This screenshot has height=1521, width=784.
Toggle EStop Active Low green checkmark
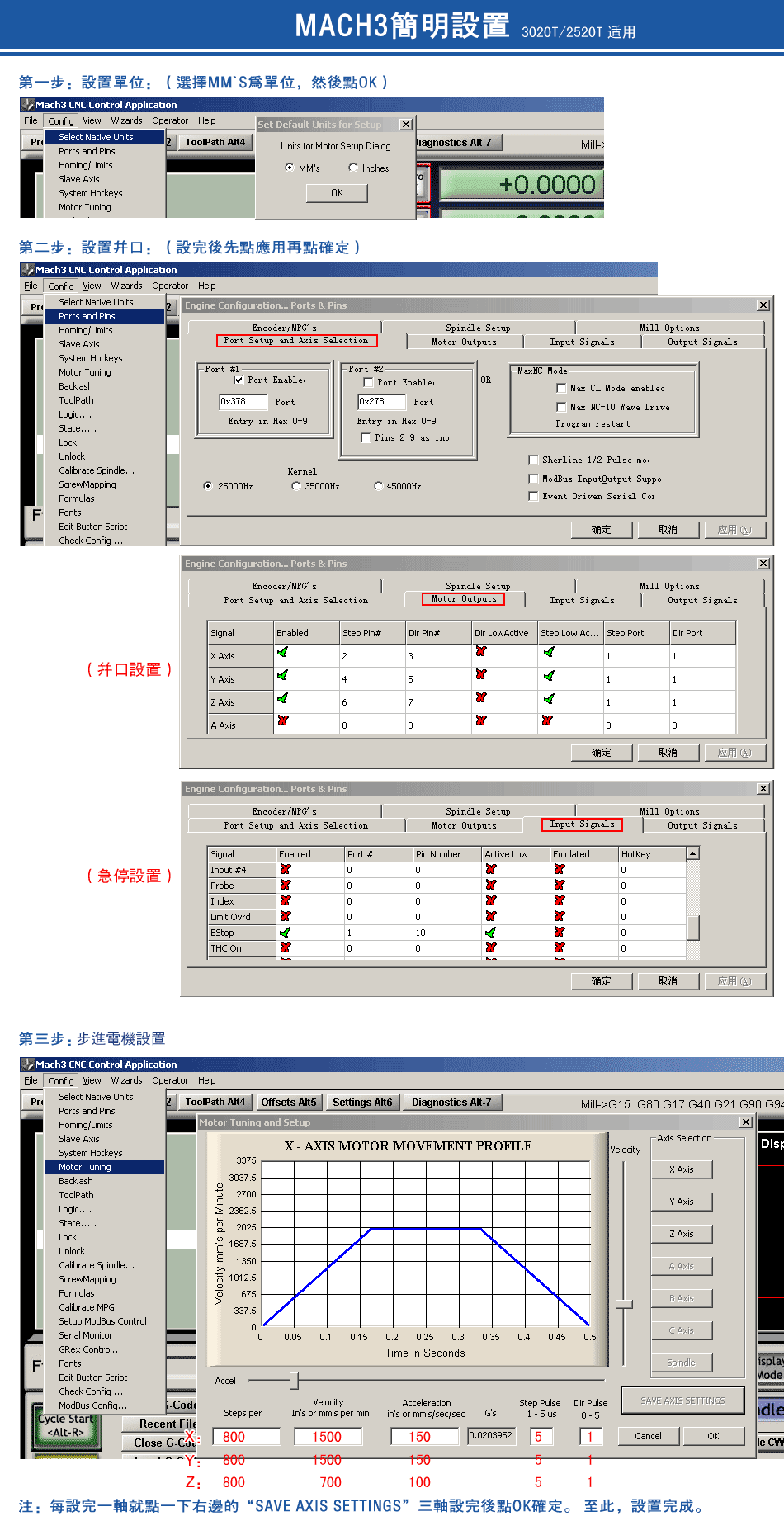pyautogui.click(x=491, y=933)
